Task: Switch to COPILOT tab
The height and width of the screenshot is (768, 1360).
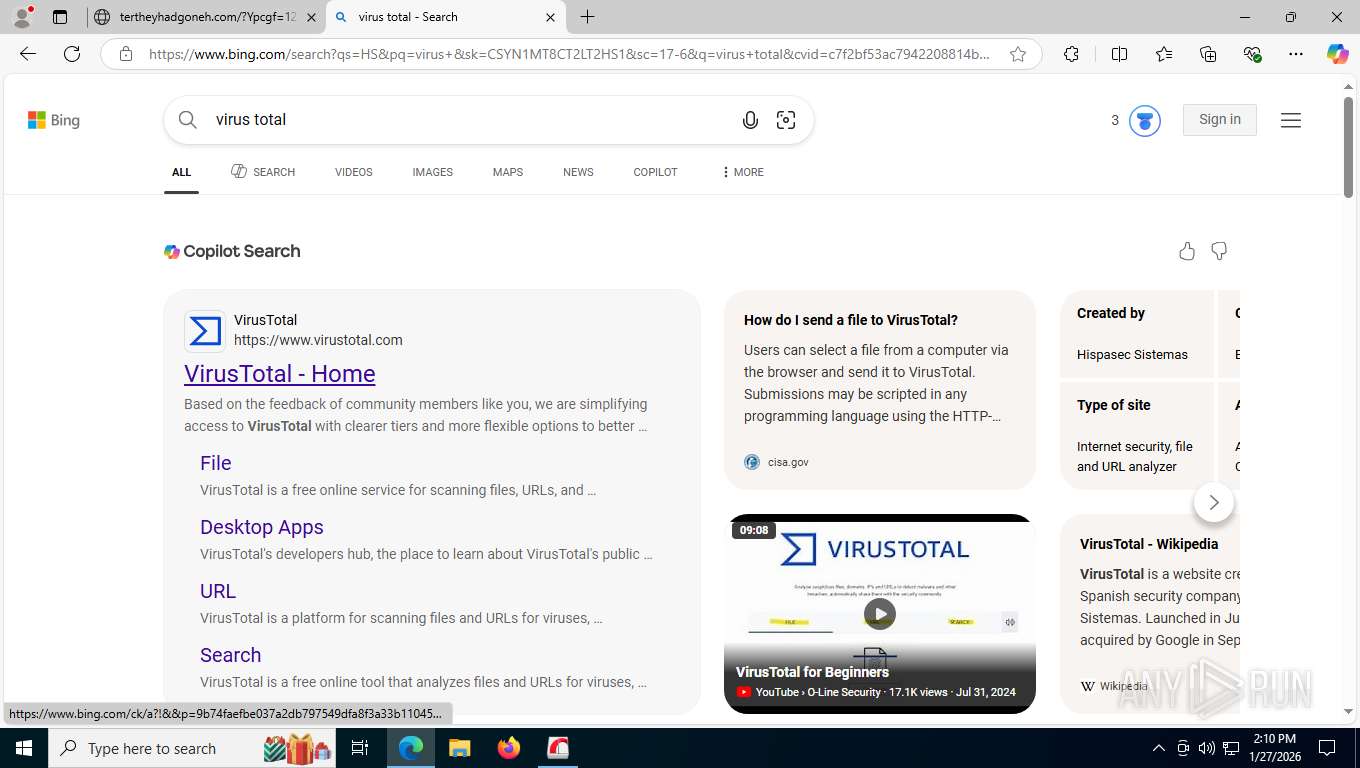Action: [x=655, y=172]
